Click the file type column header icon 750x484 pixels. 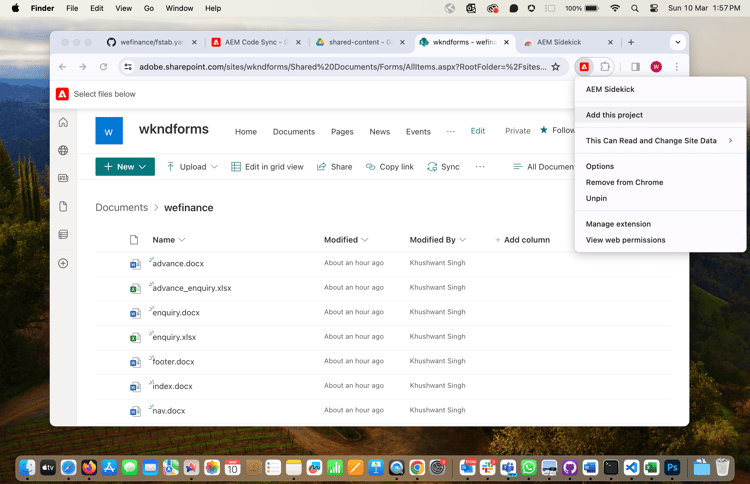(134, 240)
